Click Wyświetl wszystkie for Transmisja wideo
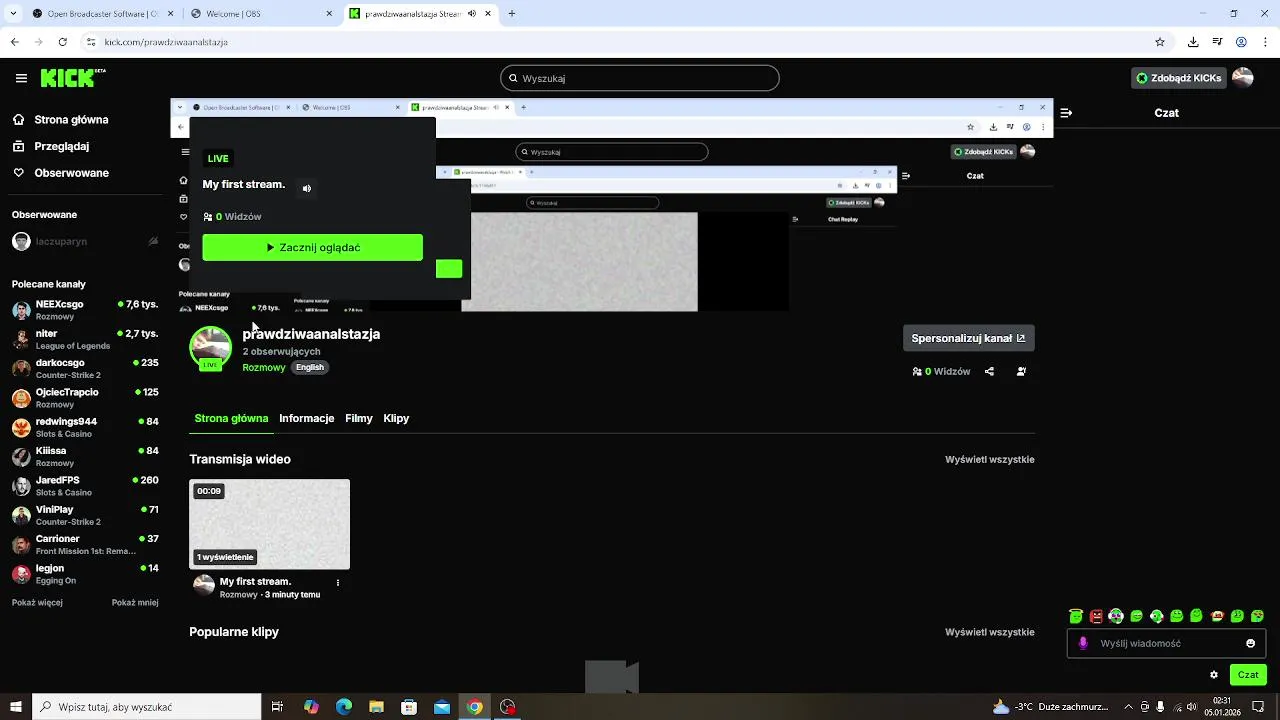Viewport: 1280px width, 720px height. [x=990, y=460]
